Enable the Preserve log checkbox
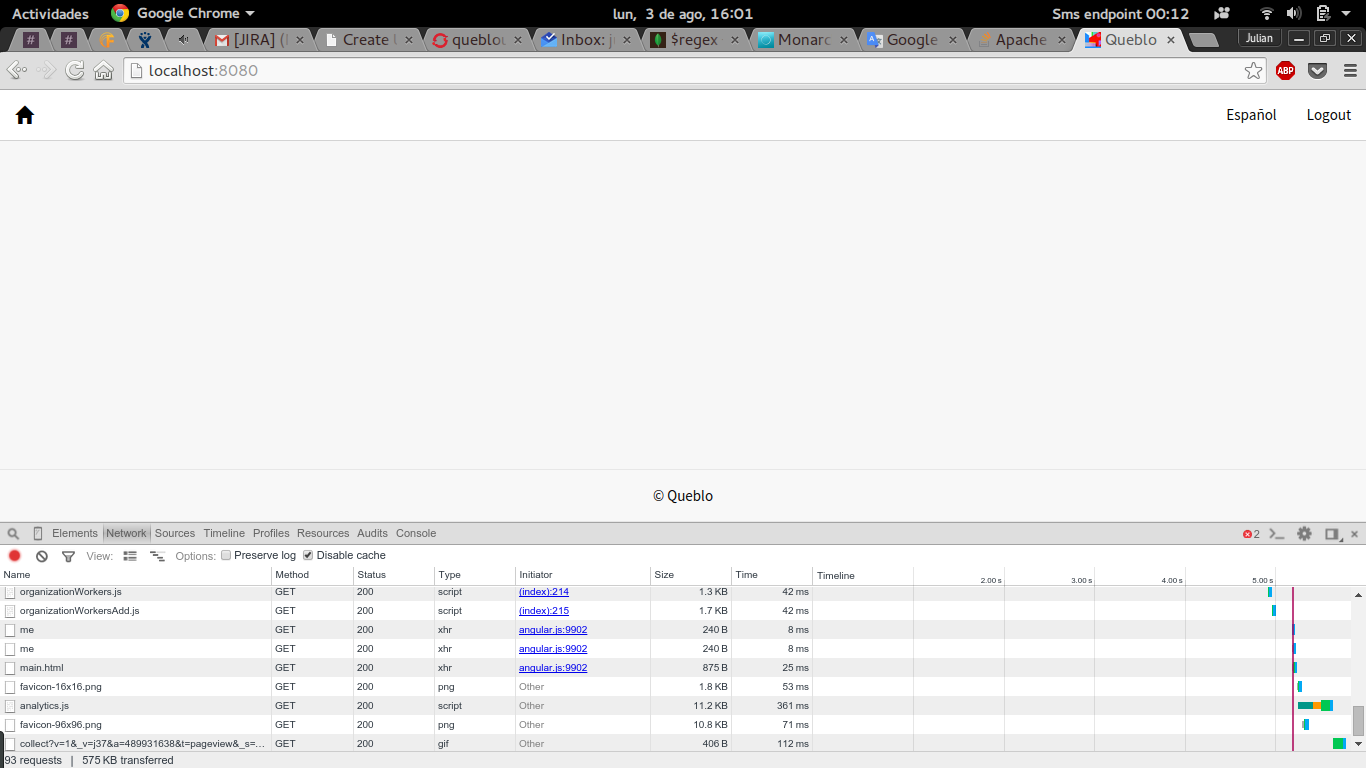The image size is (1366, 768). coord(226,555)
